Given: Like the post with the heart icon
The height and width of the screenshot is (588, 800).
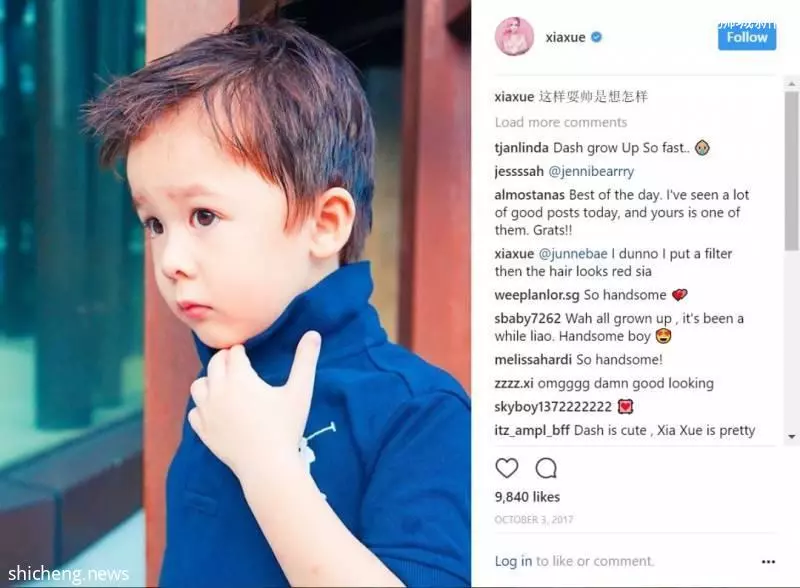Looking at the screenshot, I should coord(507,468).
